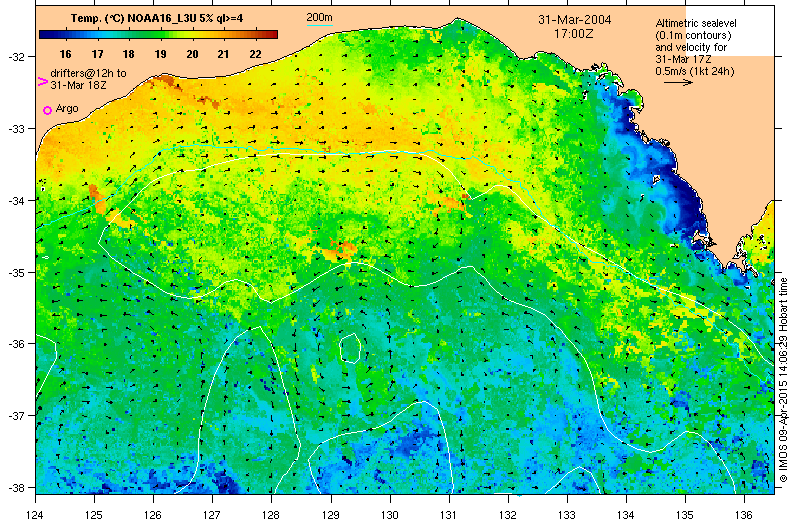Click the '31-Mar 17Z' velocity legend line
The image size is (800, 520).
coord(684,59)
